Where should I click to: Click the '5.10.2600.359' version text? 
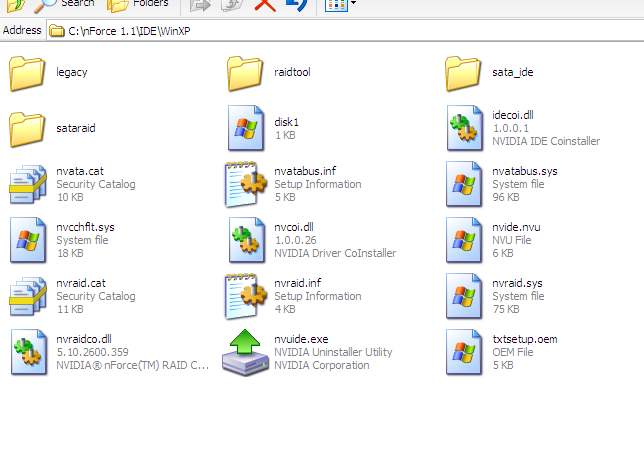coord(92,352)
